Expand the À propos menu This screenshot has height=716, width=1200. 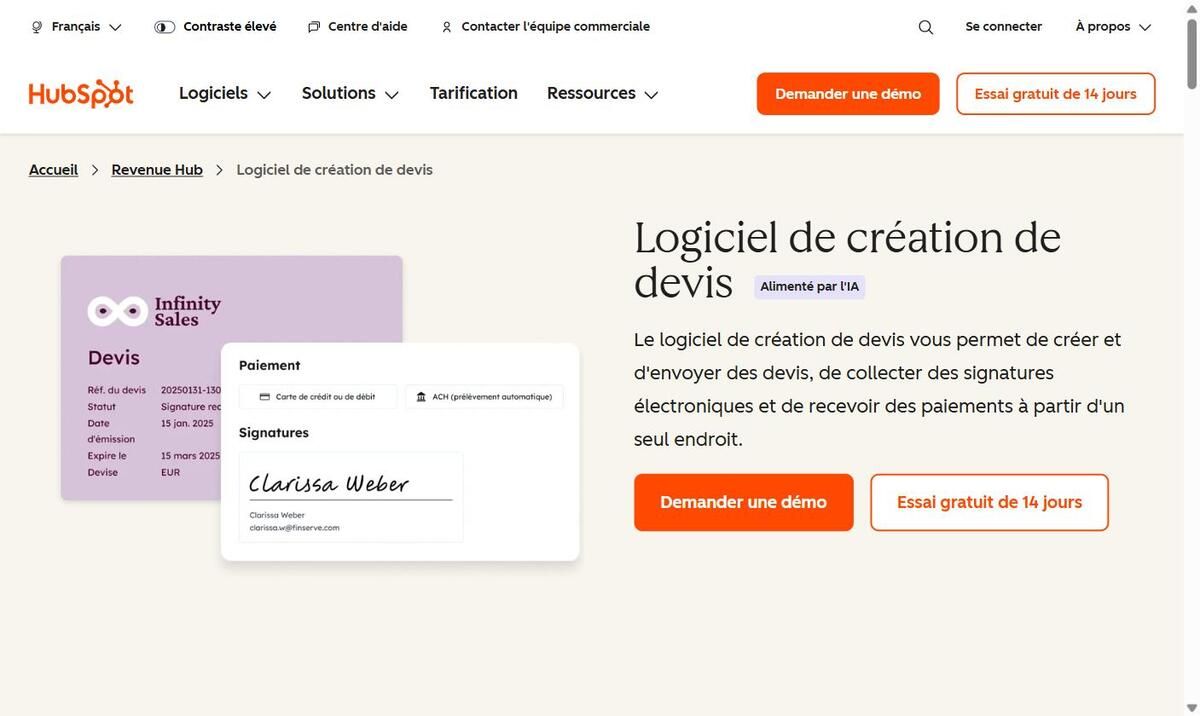[x=1113, y=27]
